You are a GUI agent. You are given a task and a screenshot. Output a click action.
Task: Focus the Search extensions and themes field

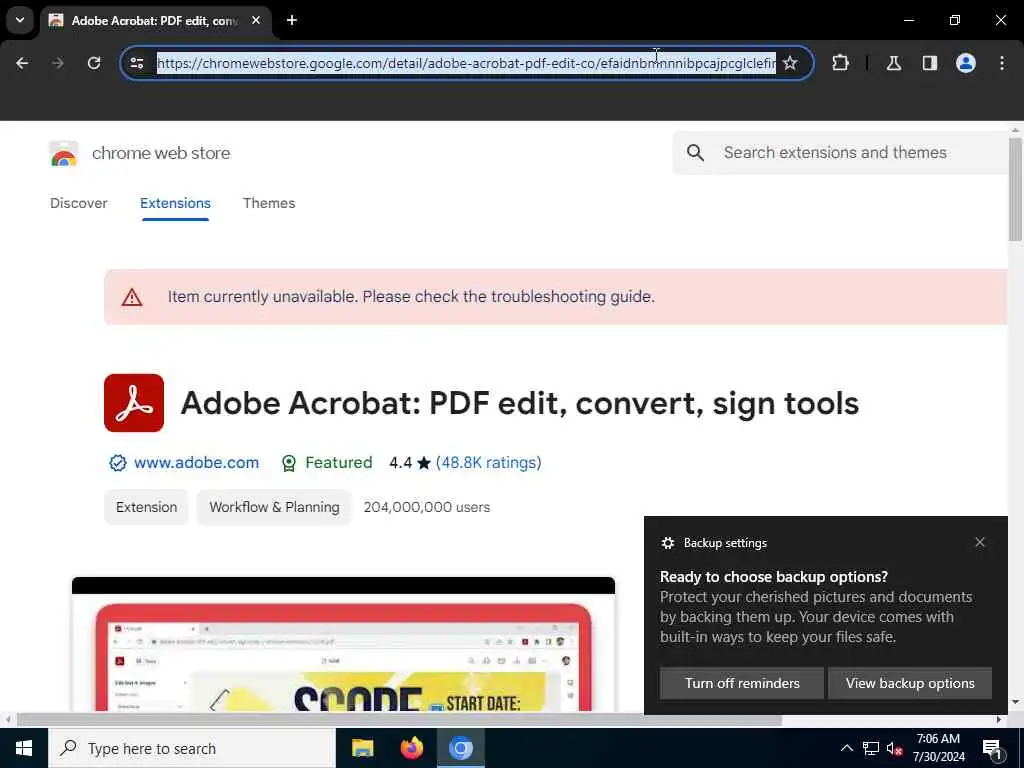click(x=841, y=153)
